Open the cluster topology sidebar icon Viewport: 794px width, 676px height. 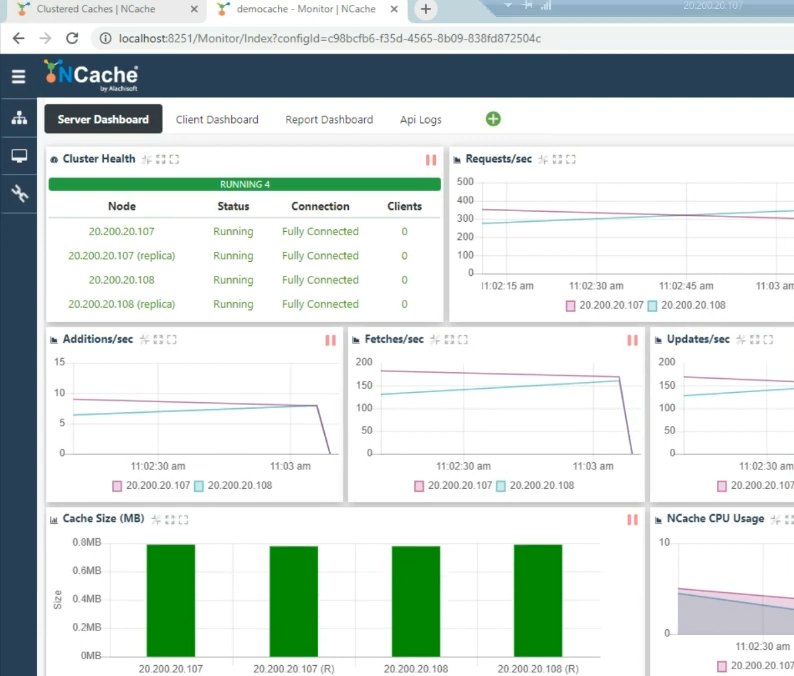point(19,118)
